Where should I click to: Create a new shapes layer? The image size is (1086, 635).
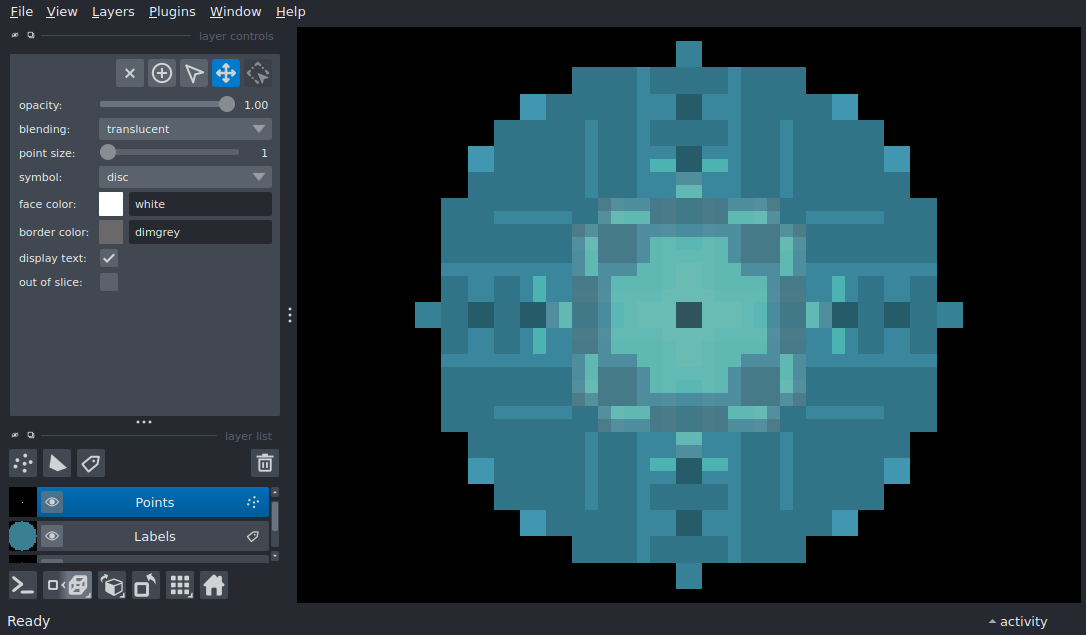57,463
